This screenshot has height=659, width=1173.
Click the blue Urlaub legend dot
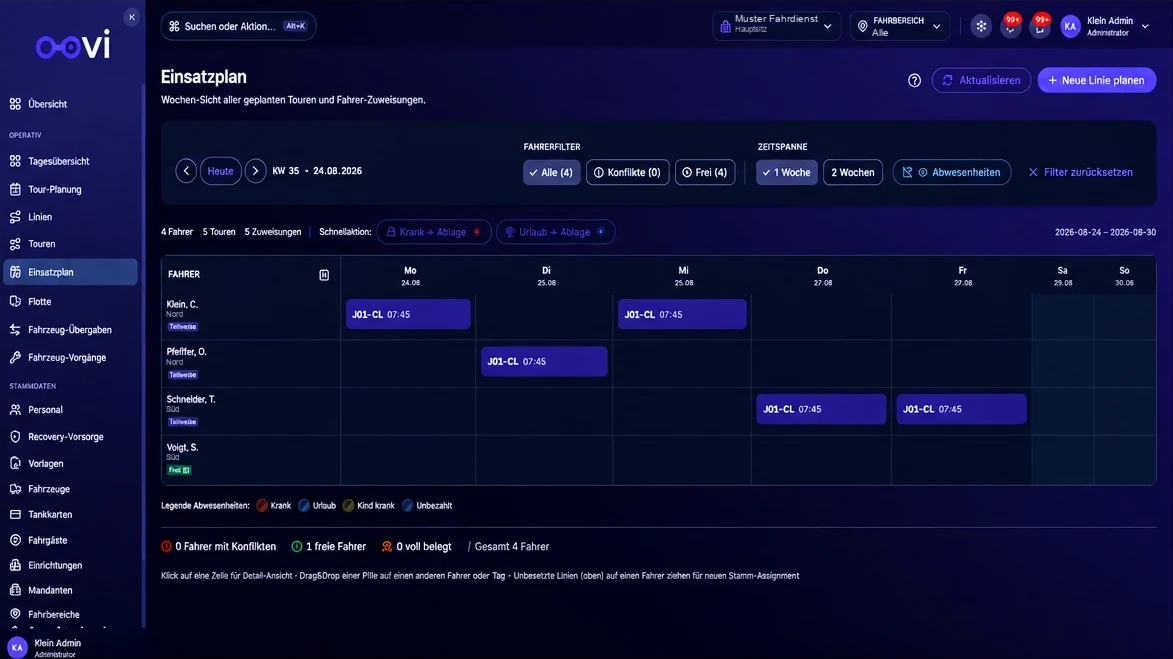[x=304, y=506]
